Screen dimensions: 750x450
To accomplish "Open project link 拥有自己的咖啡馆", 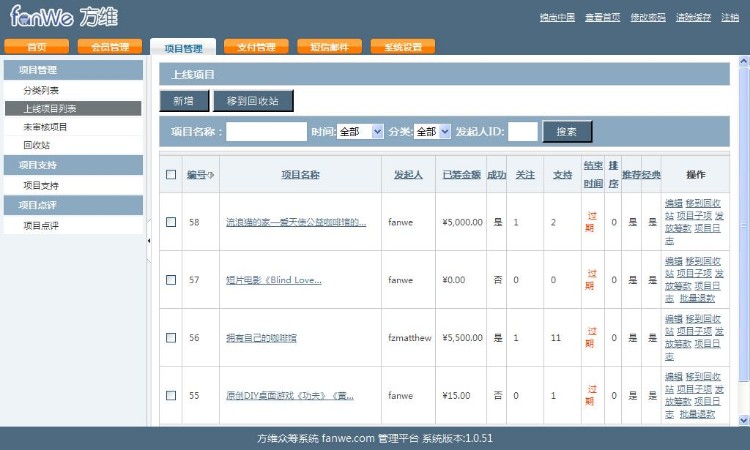I will tap(261, 338).
